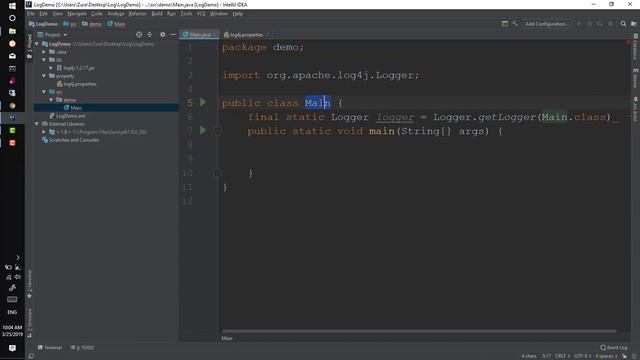Click the red error indicator at editor top-right

pyautogui.click(x=628, y=42)
